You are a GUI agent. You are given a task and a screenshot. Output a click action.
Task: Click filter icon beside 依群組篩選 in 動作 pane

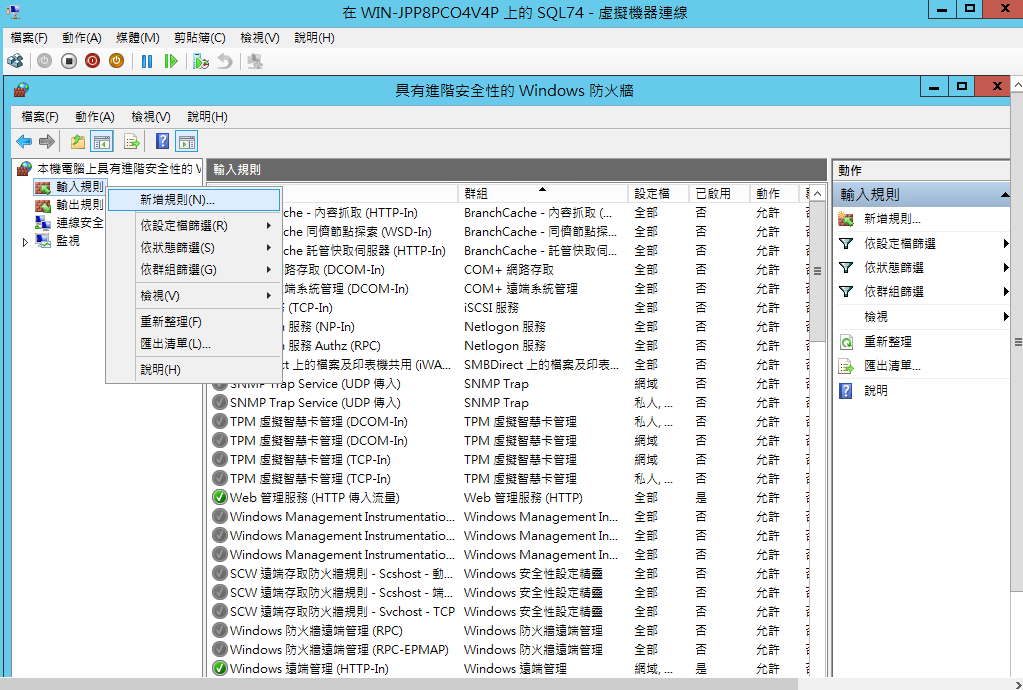(x=846, y=292)
